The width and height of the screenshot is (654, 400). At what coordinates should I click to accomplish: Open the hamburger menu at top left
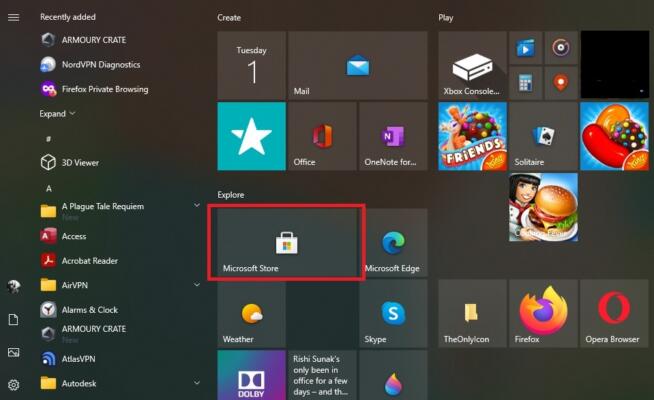pos(13,17)
